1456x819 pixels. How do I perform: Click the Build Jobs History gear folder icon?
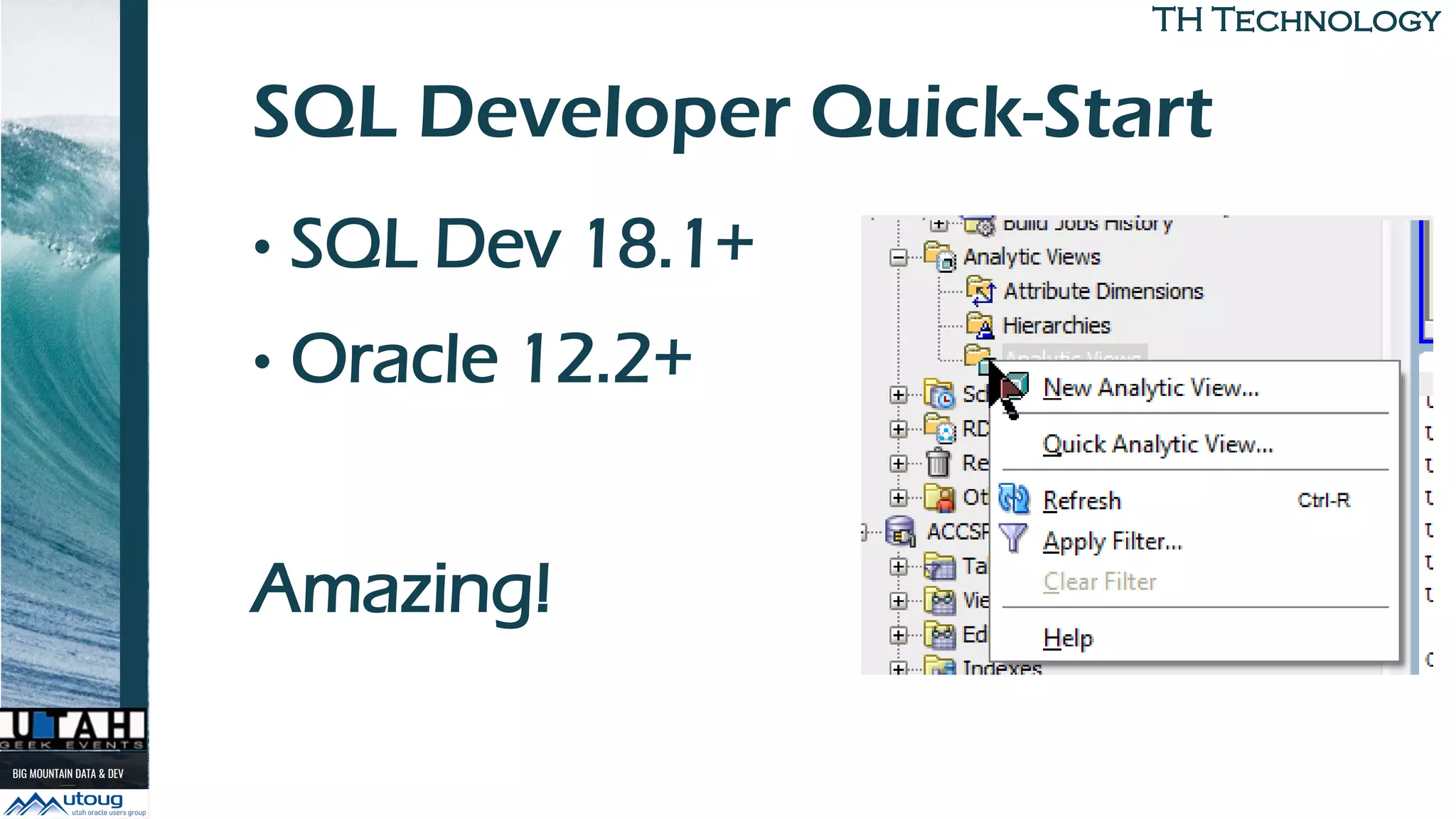click(980, 225)
